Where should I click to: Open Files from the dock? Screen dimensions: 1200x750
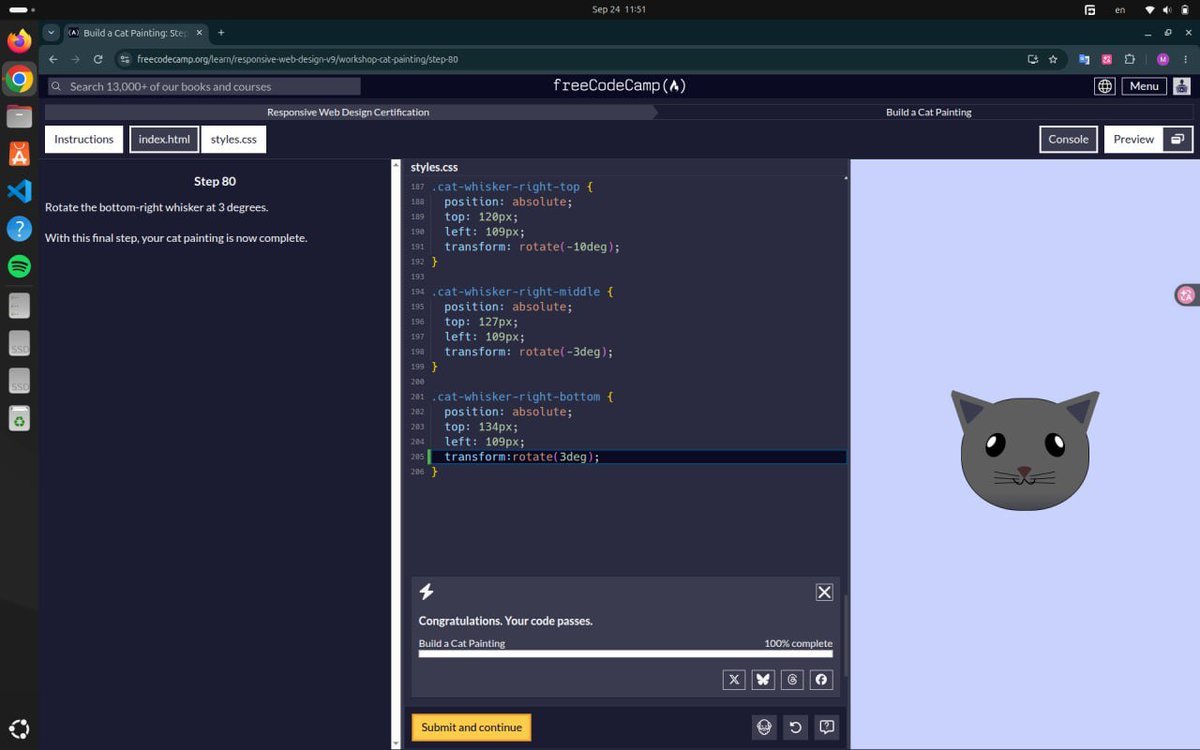coord(19,116)
